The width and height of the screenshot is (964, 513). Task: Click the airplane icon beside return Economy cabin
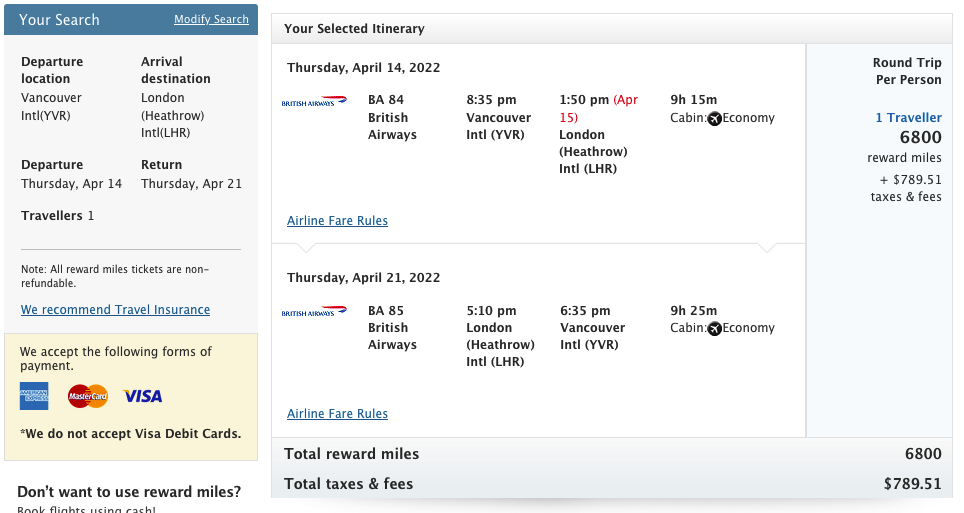714,329
